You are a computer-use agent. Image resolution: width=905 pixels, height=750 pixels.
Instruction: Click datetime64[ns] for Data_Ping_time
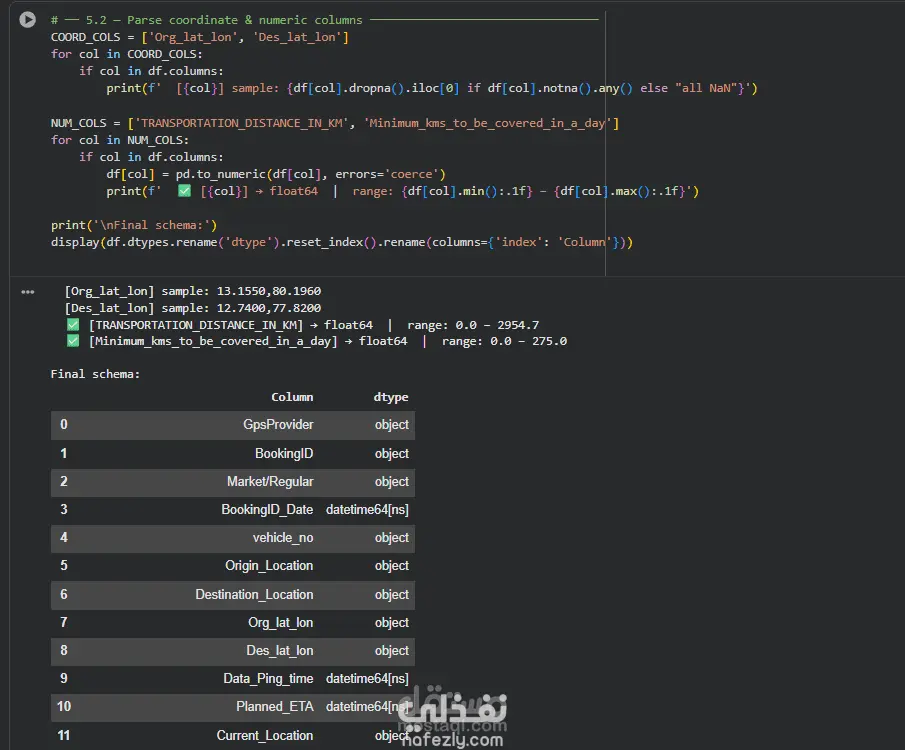click(x=367, y=679)
